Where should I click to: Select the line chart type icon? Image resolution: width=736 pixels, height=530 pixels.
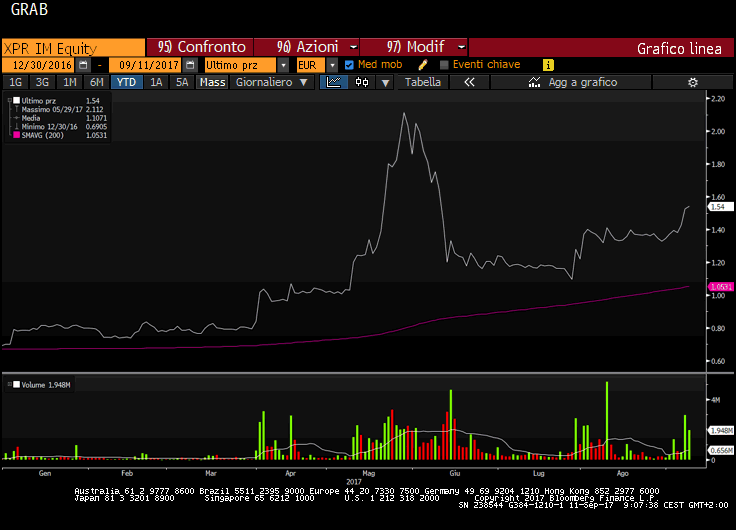click(334, 83)
